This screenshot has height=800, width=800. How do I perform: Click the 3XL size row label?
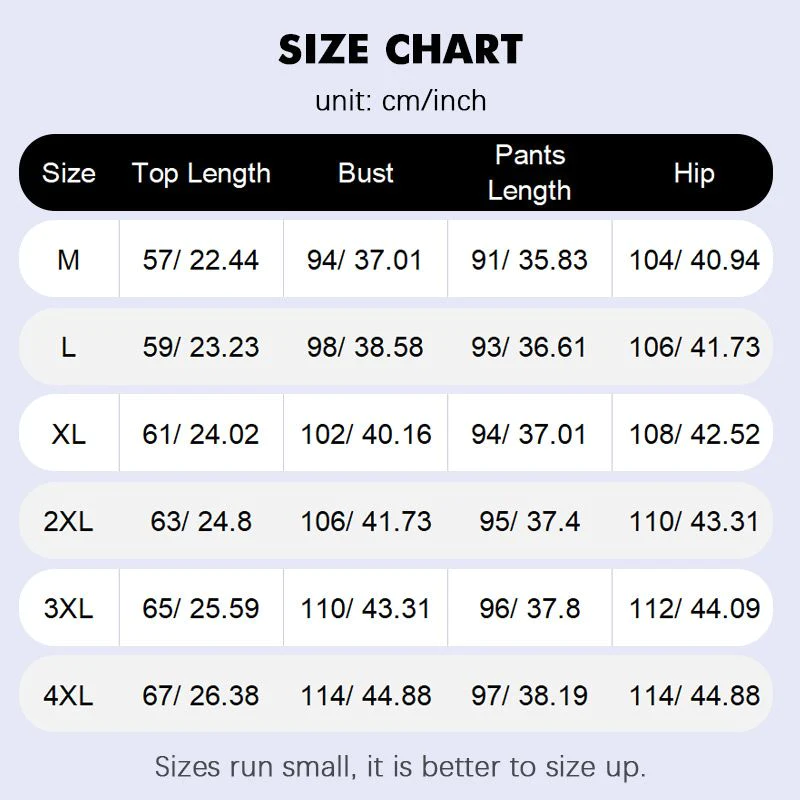click(x=68, y=608)
